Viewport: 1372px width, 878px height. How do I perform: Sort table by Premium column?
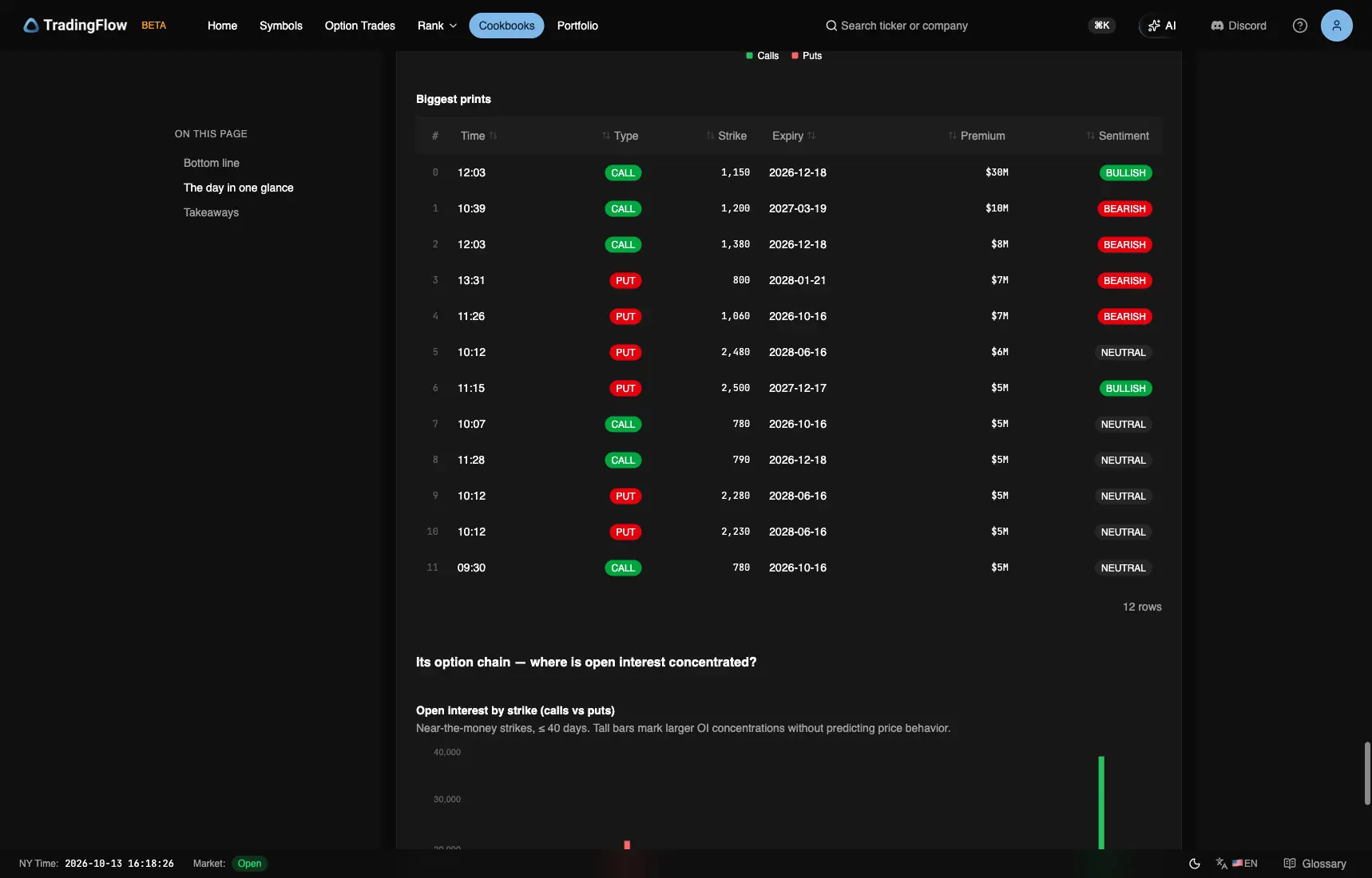tap(977, 136)
